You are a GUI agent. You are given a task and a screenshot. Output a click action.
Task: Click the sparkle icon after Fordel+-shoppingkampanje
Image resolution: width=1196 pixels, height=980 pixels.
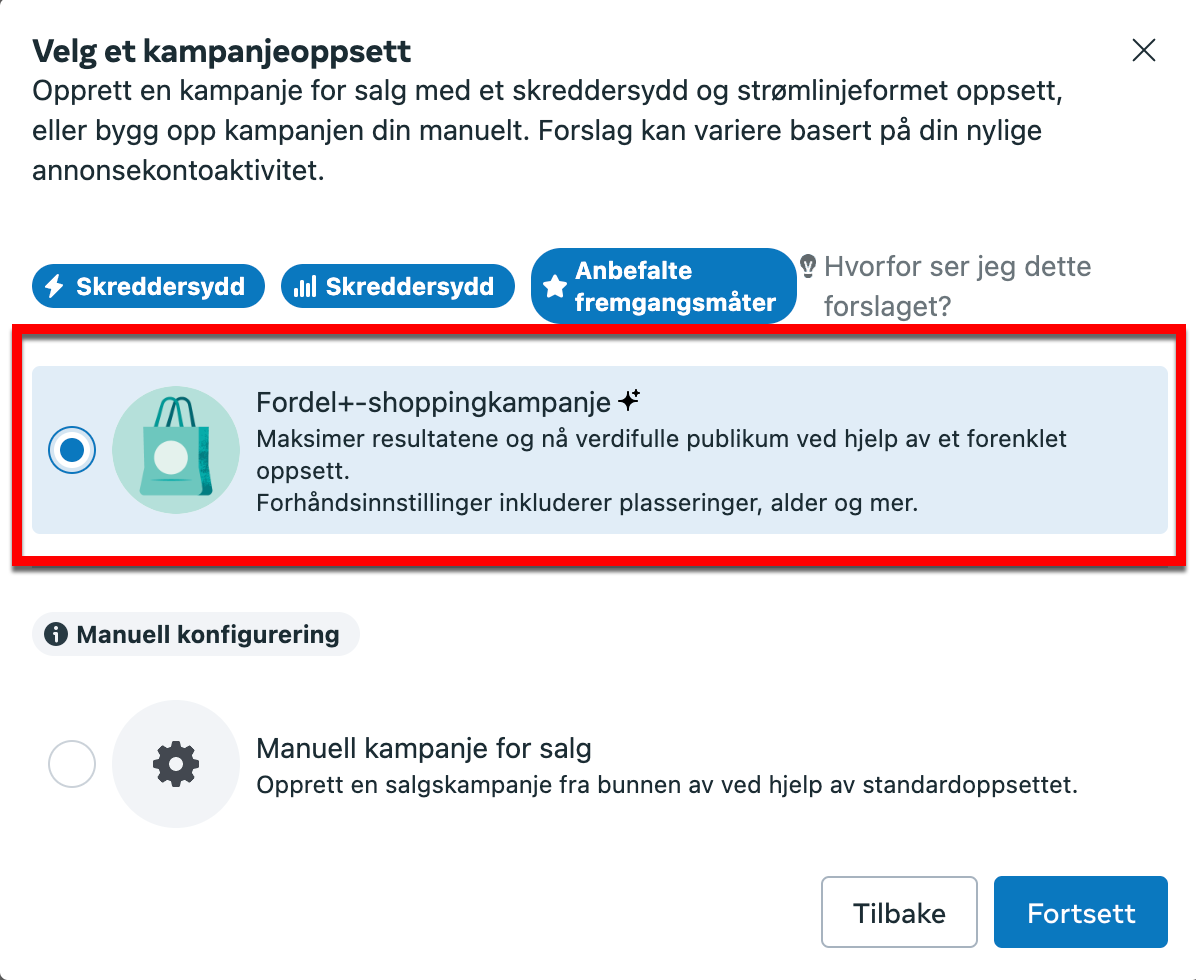pyautogui.click(x=629, y=402)
